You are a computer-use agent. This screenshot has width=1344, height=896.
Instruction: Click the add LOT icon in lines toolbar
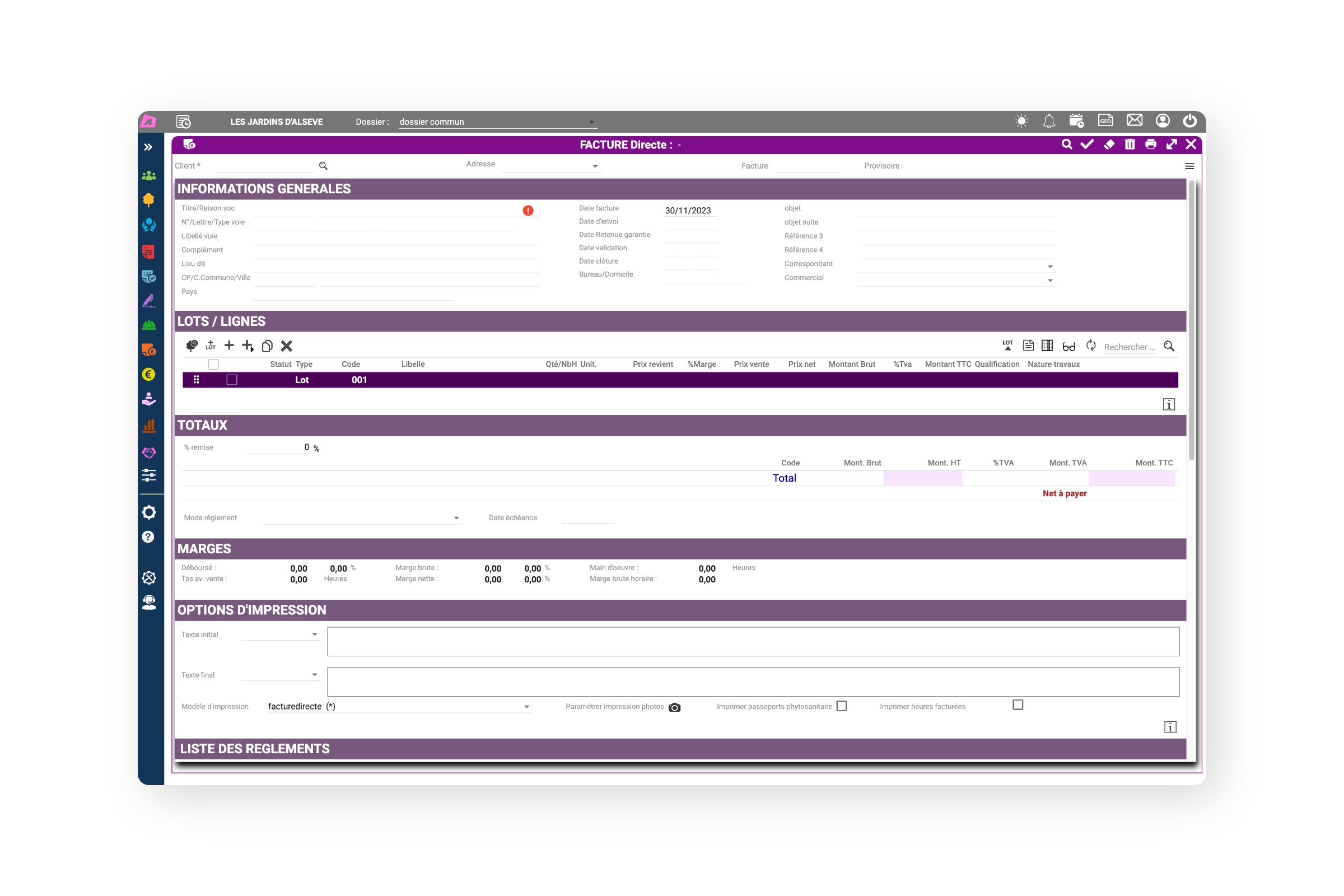tap(211, 346)
